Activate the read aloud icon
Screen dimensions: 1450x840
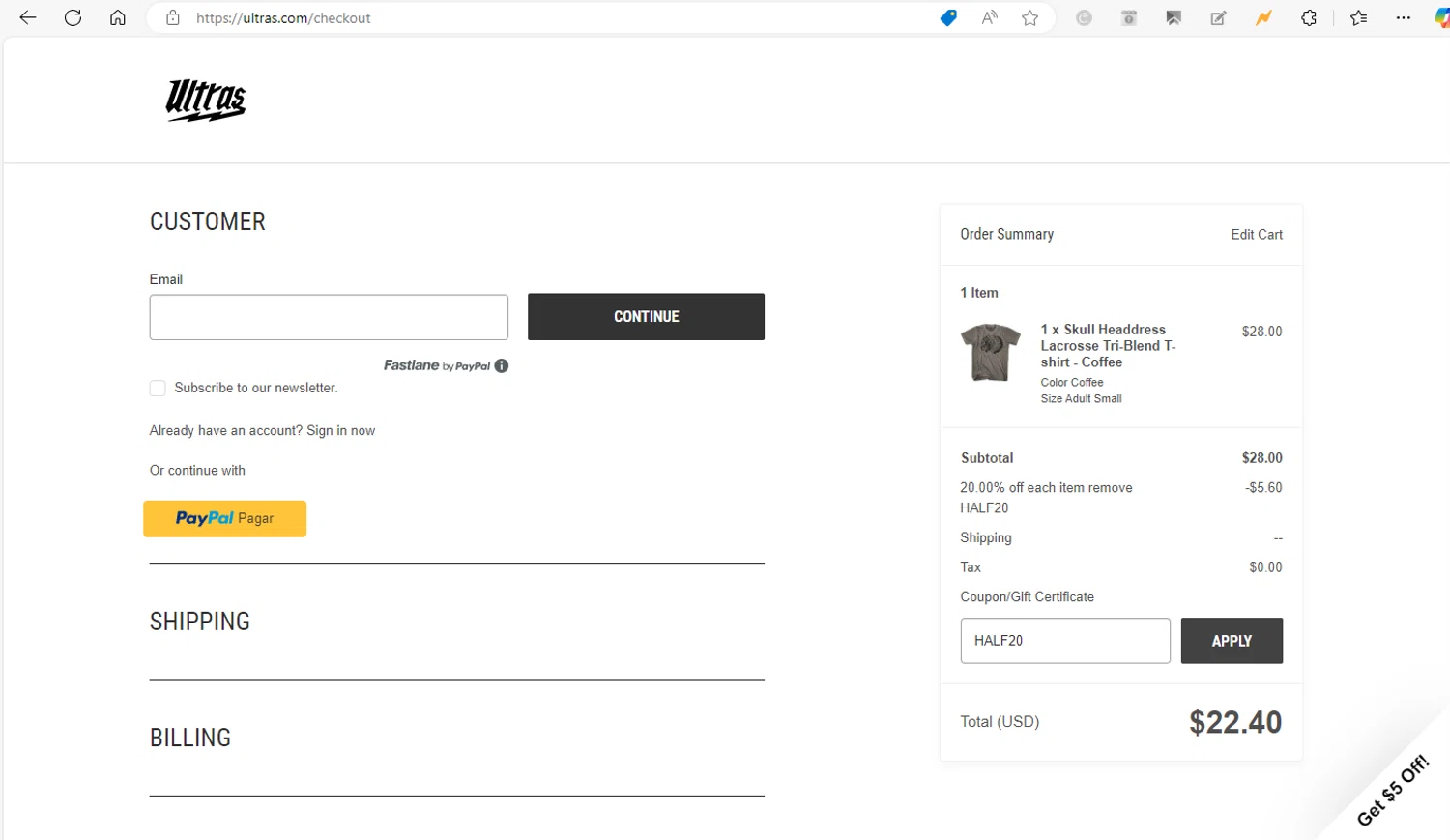click(990, 17)
